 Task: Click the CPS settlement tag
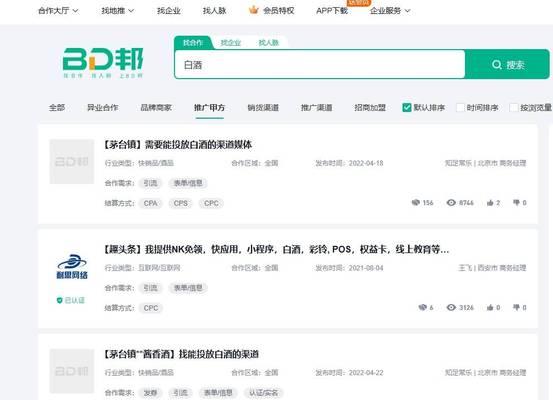click(181, 203)
